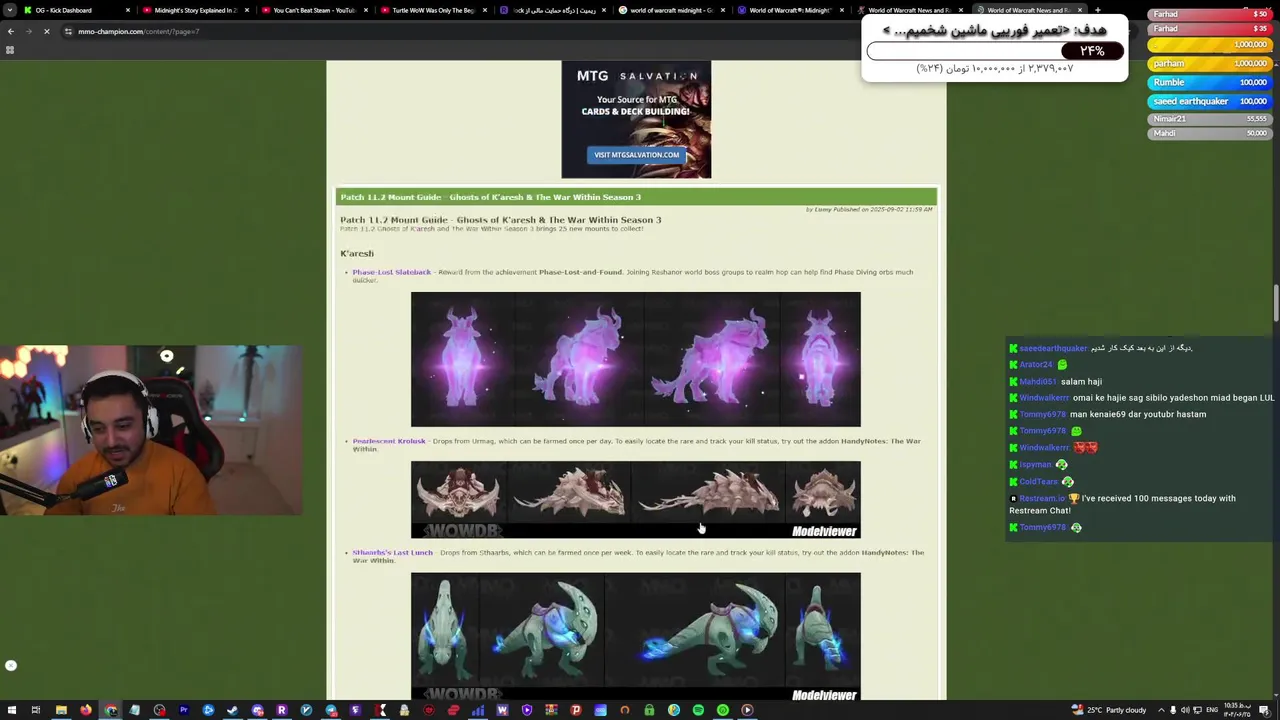Open Phase-Lost Slateback mount link
The height and width of the screenshot is (720, 1280).
pos(391,272)
